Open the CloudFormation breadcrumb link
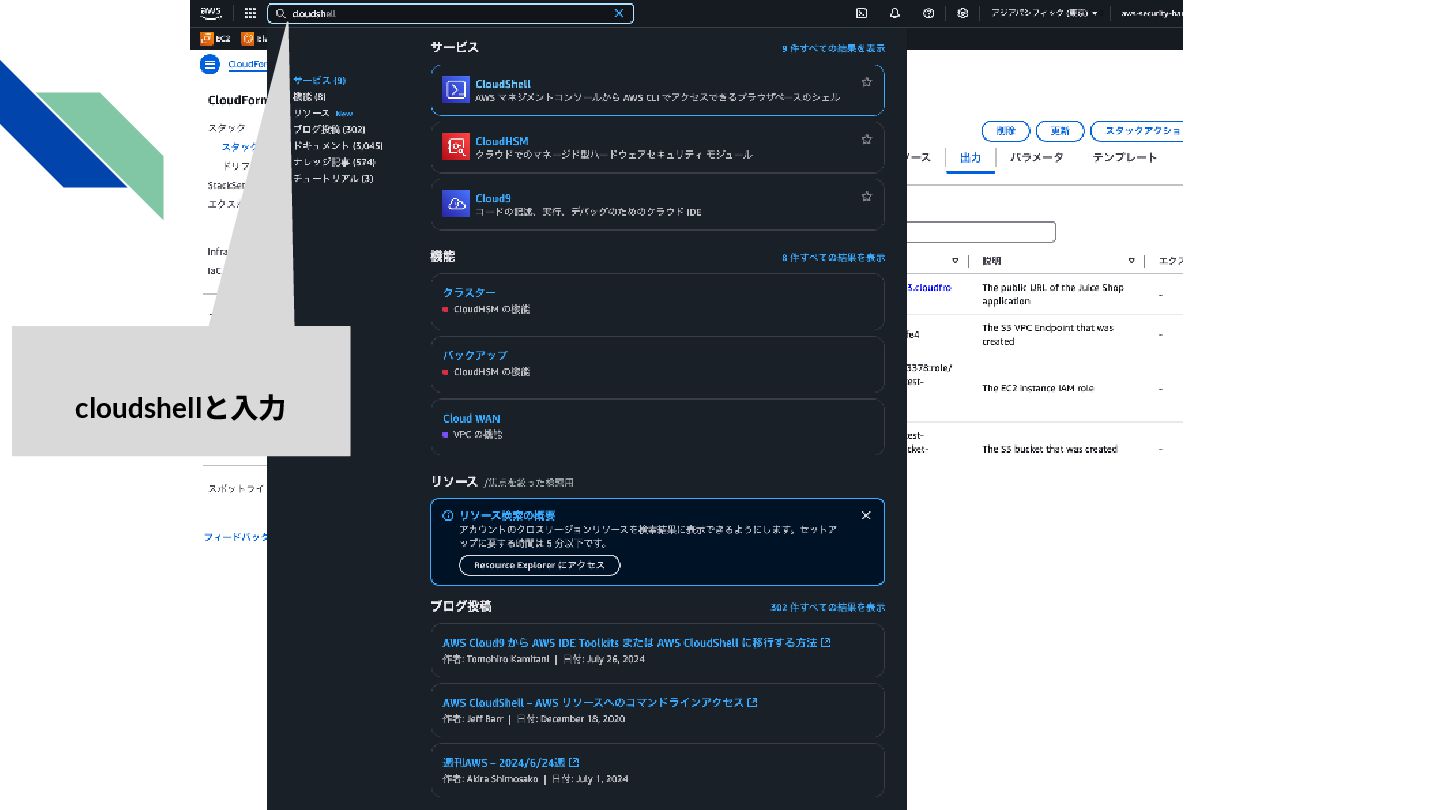Image resolution: width=1440 pixels, height=810 pixels. (247, 65)
